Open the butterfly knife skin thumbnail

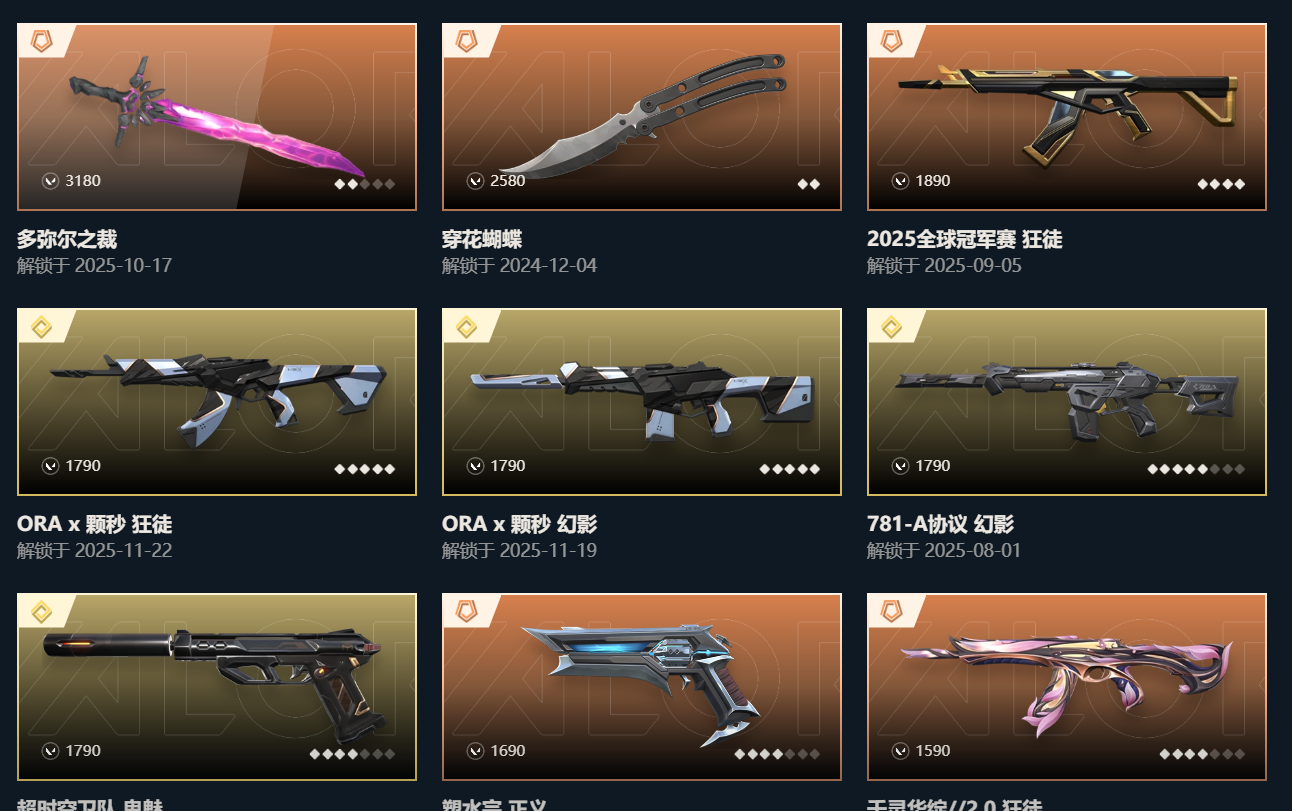click(x=642, y=117)
